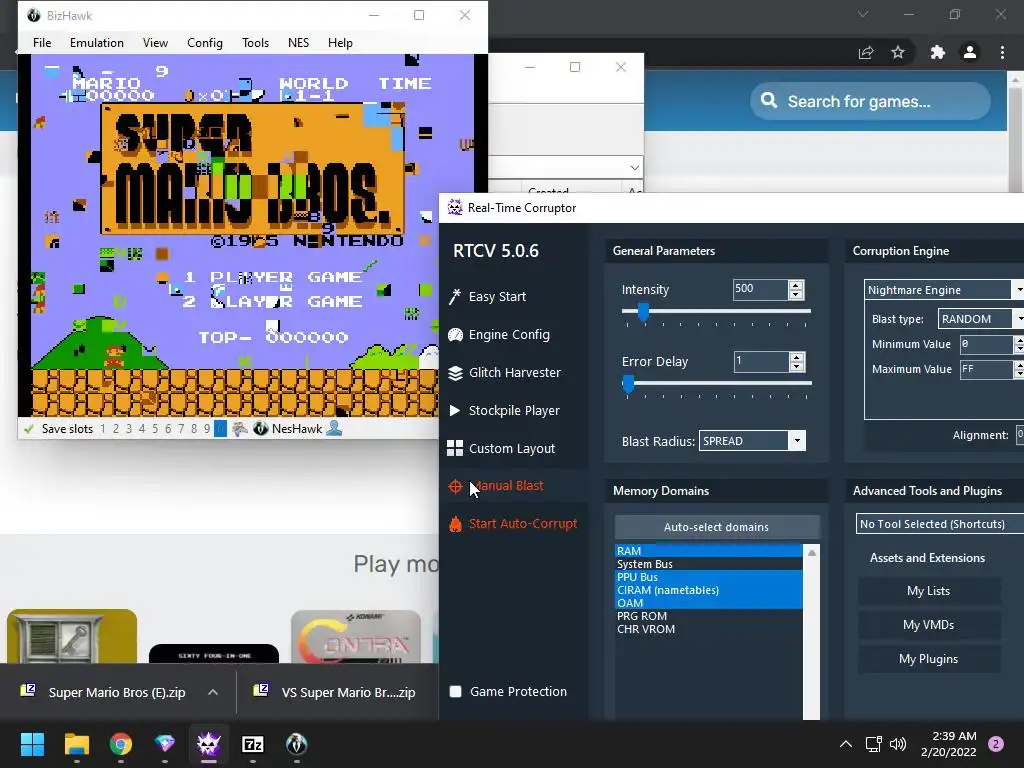Click the Error Delay slider handle
Screen dimensions: 1024x768
[x=628, y=384]
